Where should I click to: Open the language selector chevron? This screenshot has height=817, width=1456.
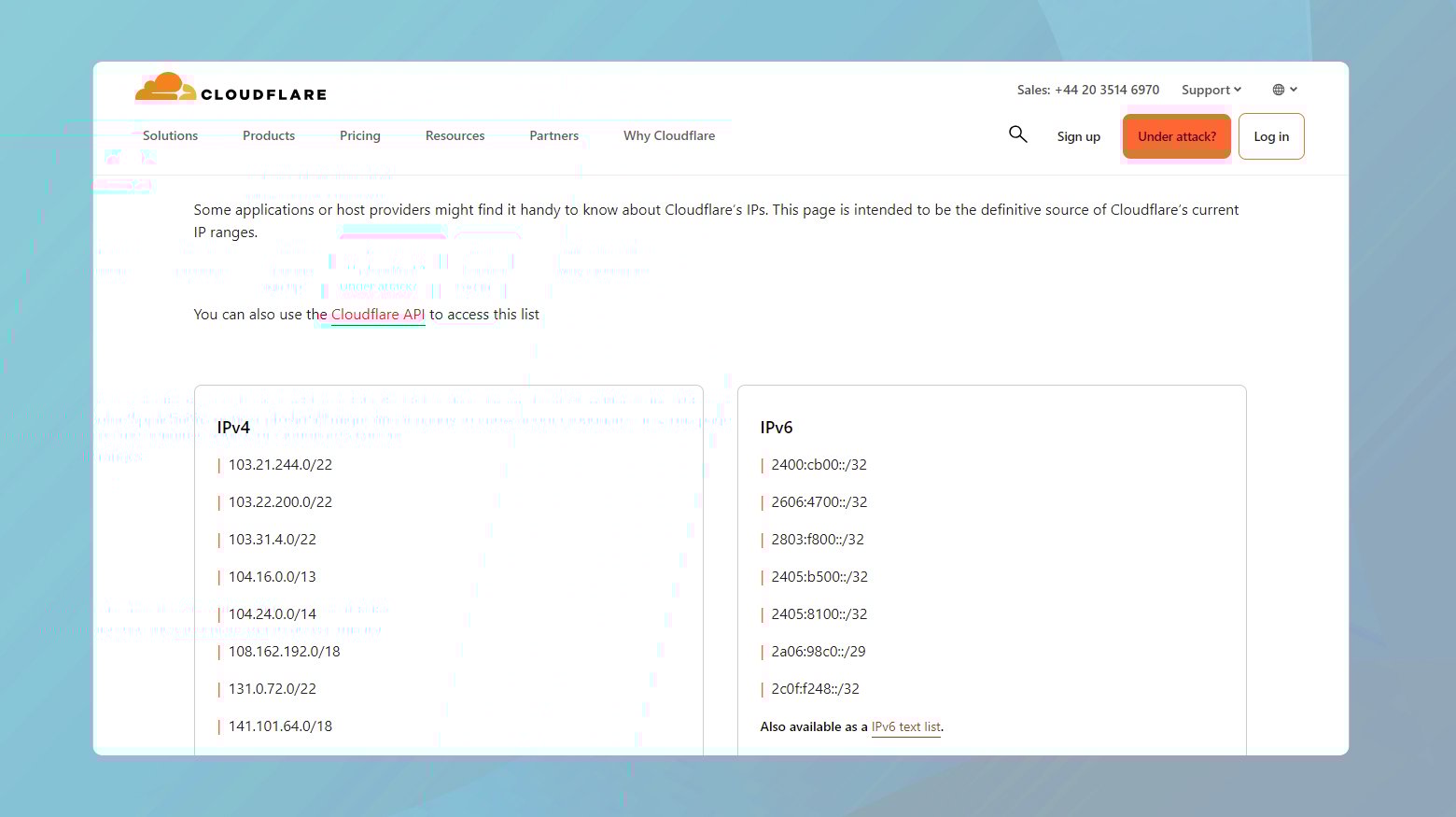(x=1294, y=90)
